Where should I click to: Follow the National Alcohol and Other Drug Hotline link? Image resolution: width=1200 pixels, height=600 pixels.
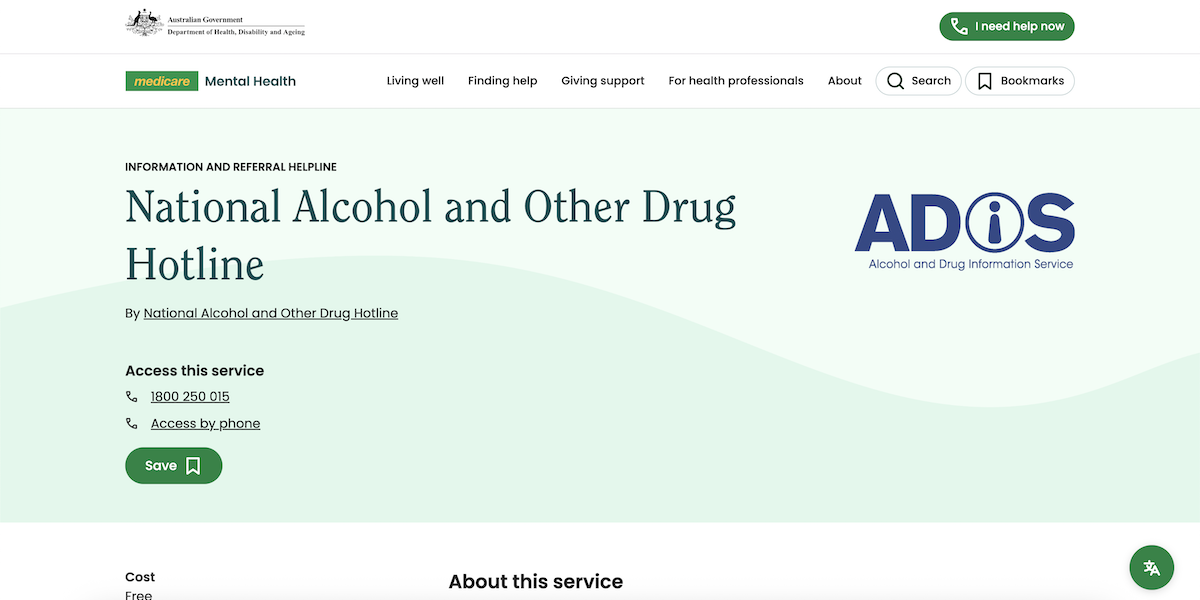(x=271, y=312)
